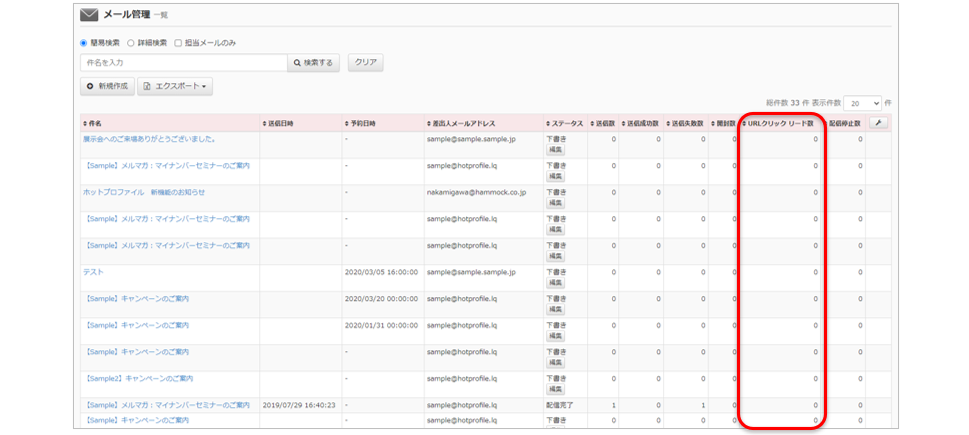Focus the 件名を入力 search field
This screenshot has height=435, width=969.
pos(184,62)
